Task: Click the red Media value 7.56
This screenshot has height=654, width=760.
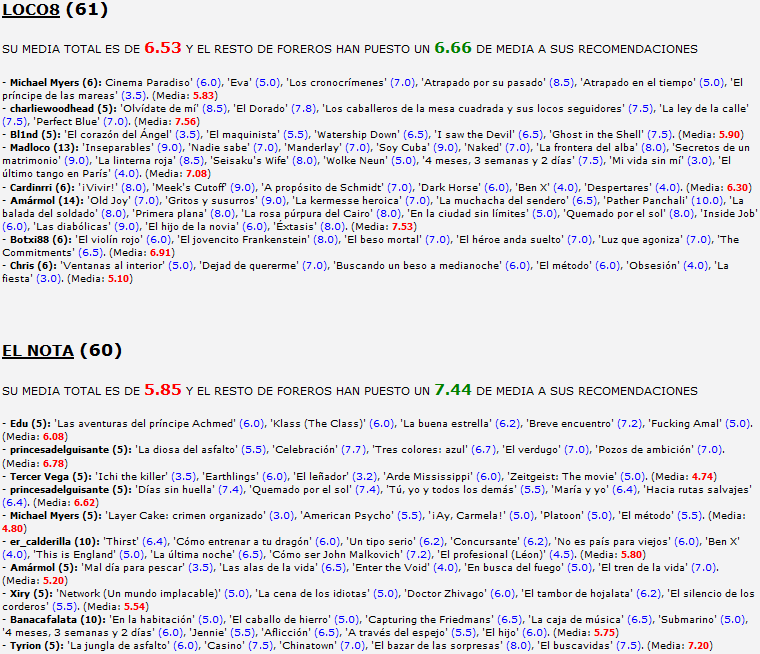Action: coord(186,122)
